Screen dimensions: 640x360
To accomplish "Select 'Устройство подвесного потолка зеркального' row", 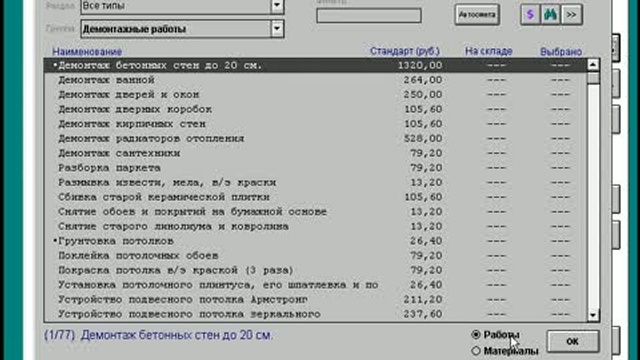I will [x=315, y=314].
